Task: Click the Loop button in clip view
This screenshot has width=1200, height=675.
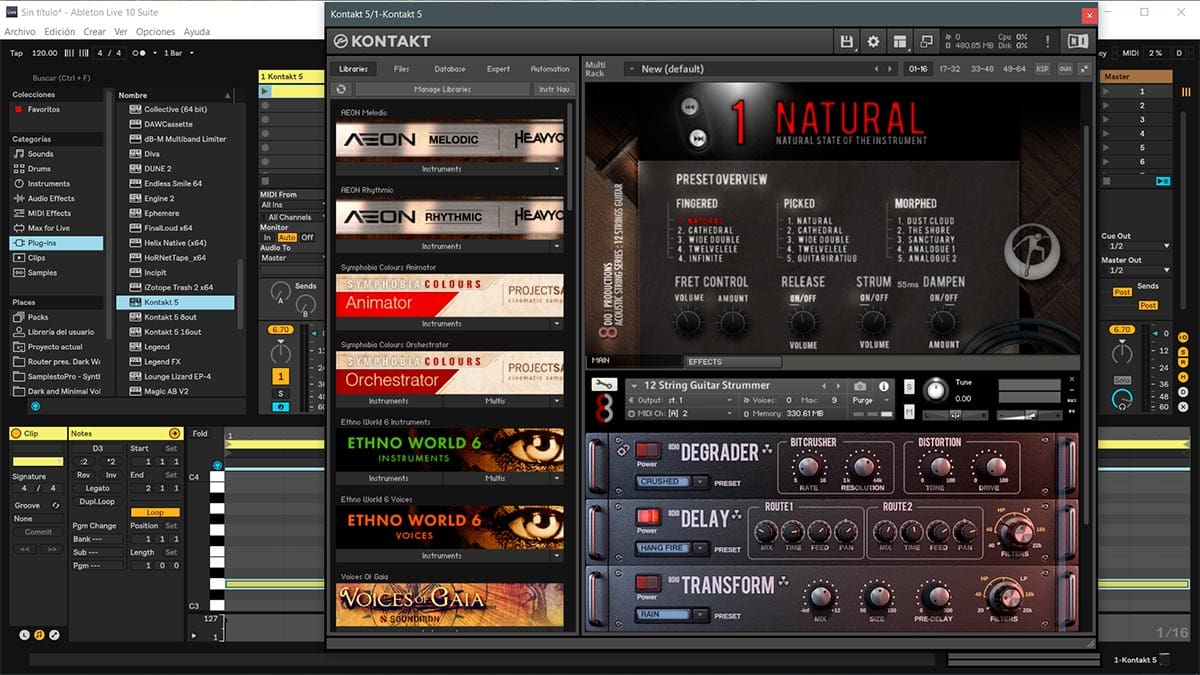Action: point(155,512)
